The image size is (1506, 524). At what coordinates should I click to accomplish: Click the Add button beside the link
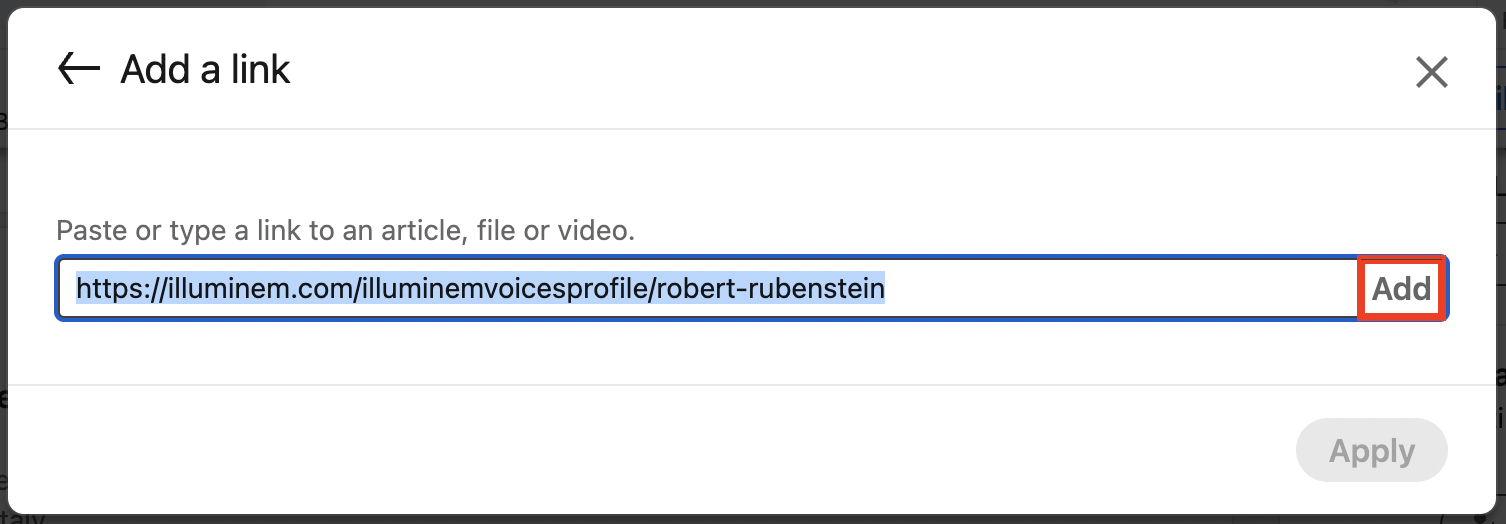1400,289
